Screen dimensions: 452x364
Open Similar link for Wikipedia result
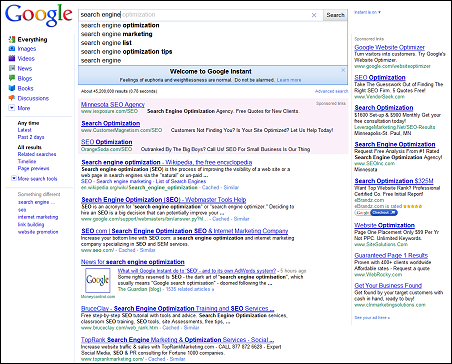click(x=231, y=187)
